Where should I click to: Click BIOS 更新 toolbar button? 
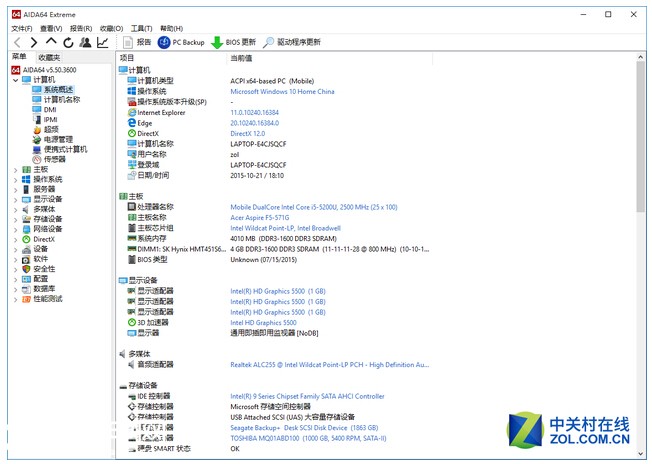tap(234, 42)
